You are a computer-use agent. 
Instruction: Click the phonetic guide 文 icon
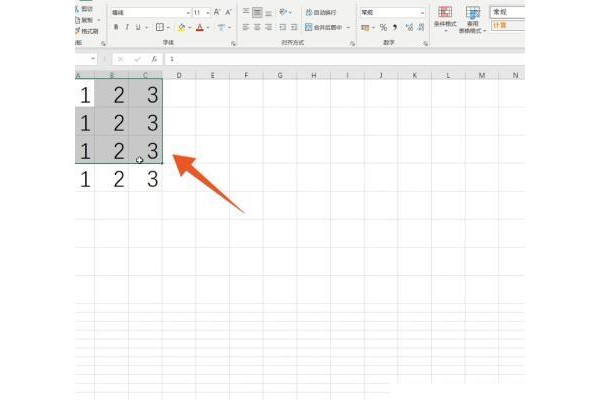(x=221, y=27)
